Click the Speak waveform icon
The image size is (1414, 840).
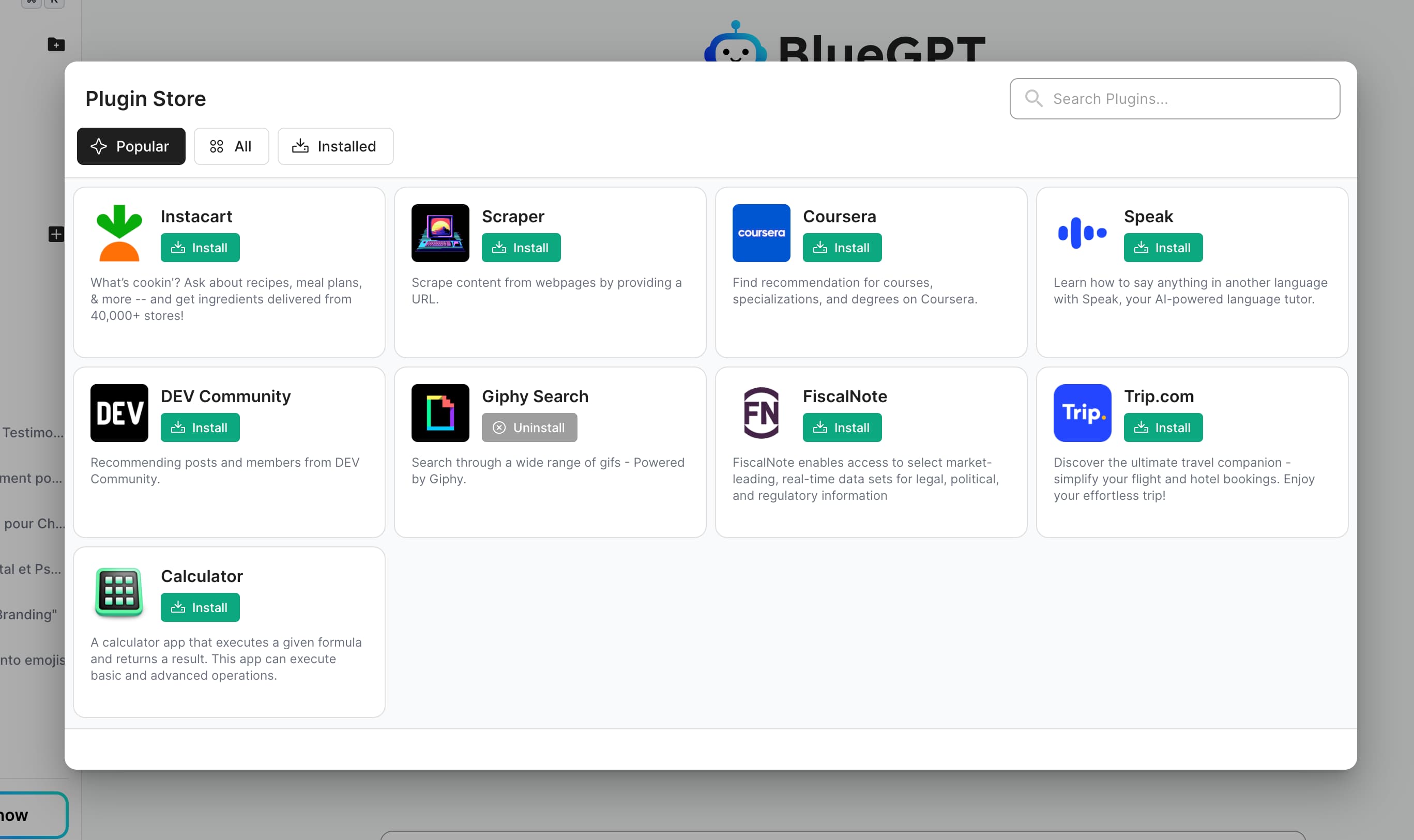point(1082,233)
